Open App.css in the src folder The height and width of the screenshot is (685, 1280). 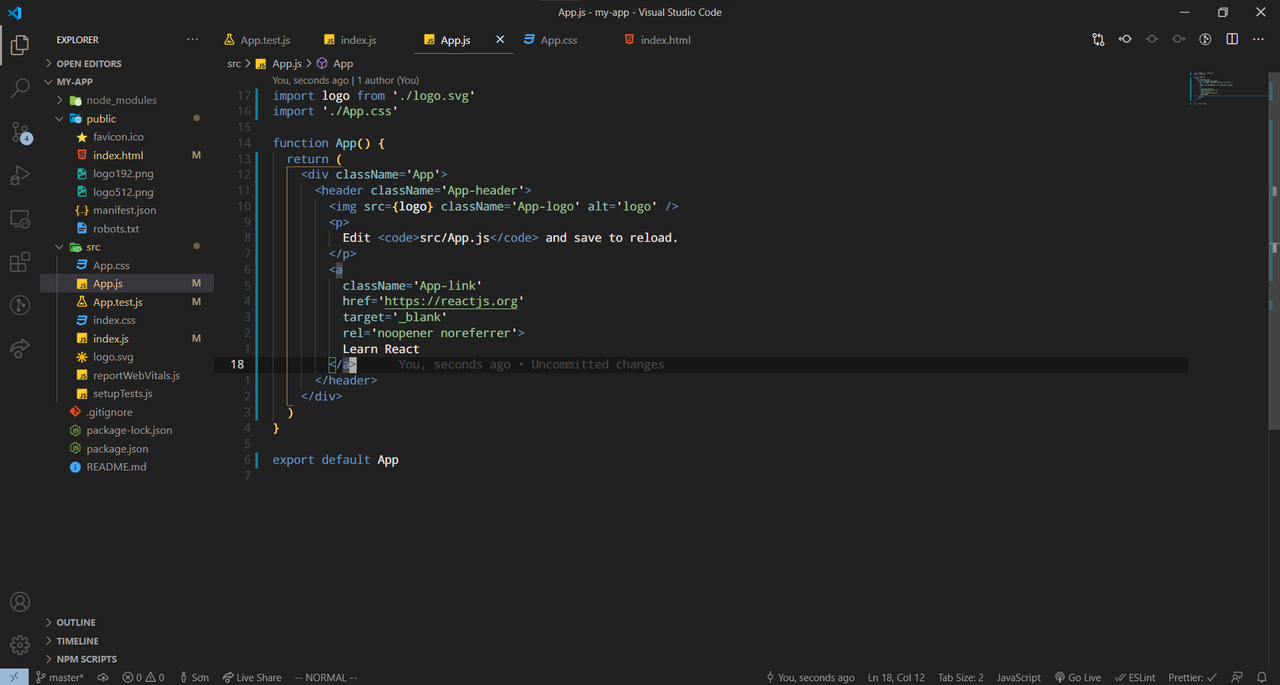tap(127, 265)
